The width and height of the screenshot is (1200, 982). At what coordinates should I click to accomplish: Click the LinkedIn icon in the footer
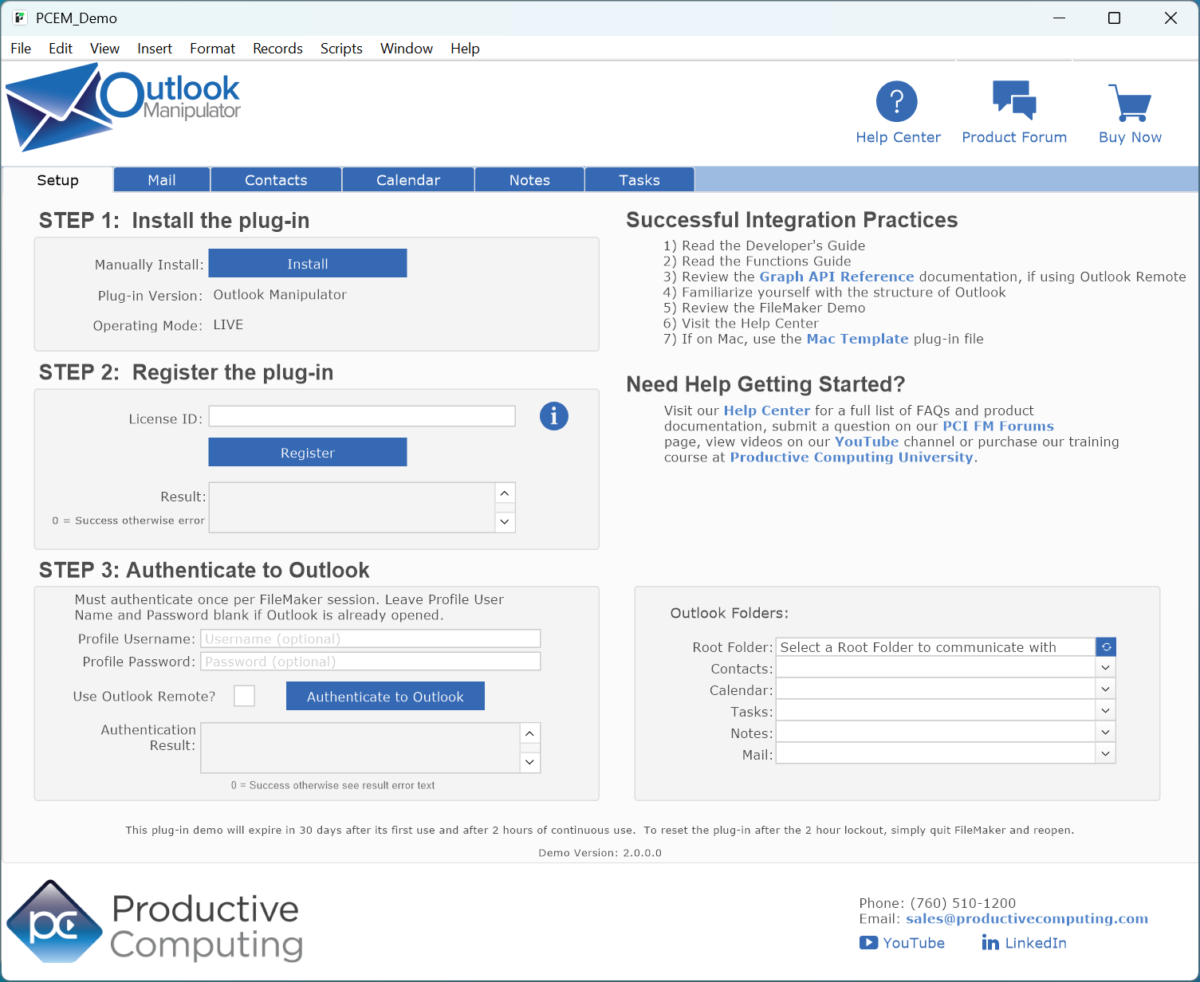(990, 943)
